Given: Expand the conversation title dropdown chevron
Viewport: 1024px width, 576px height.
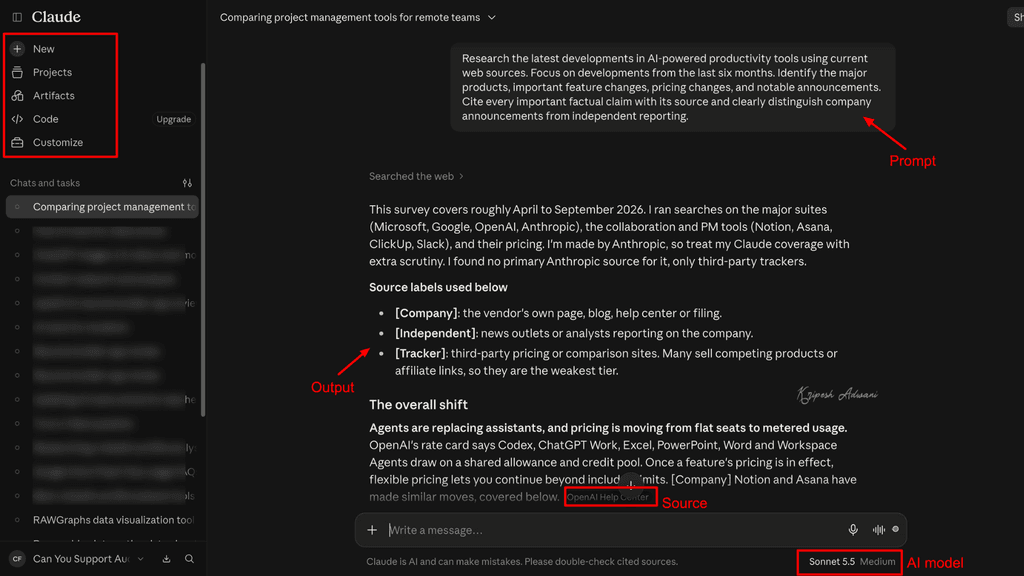Looking at the screenshot, I should click(x=492, y=18).
